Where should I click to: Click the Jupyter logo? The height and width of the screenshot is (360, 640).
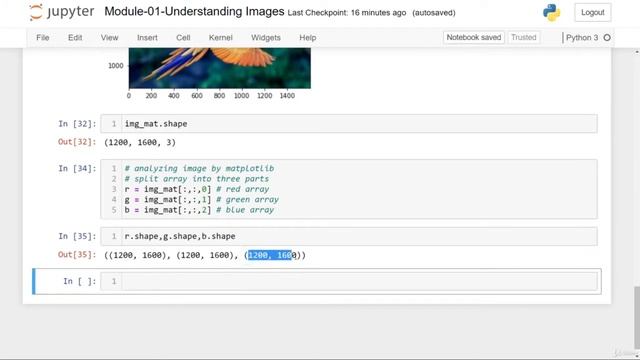pyautogui.click(x=61, y=12)
